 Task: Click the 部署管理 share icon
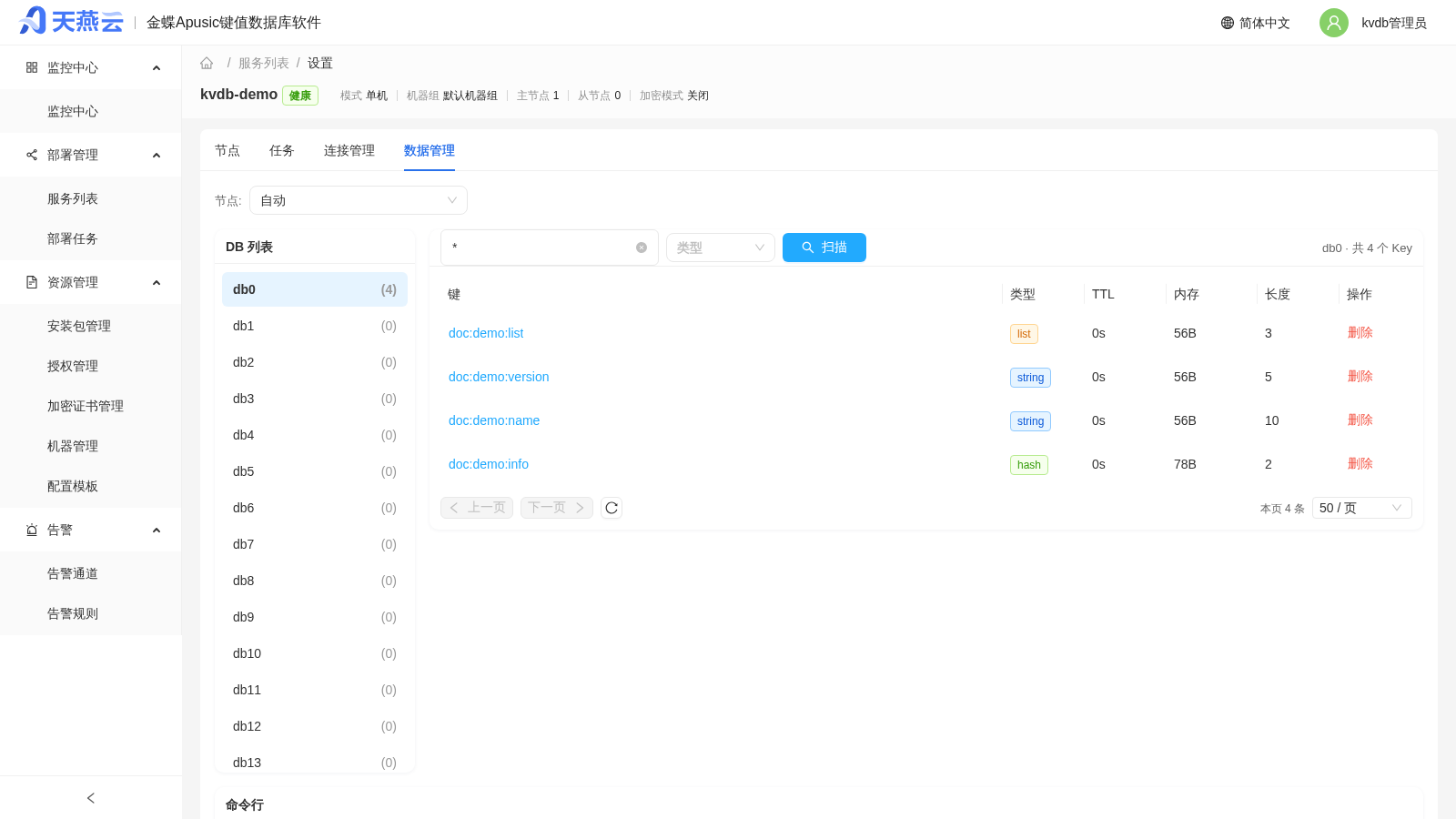32,155
